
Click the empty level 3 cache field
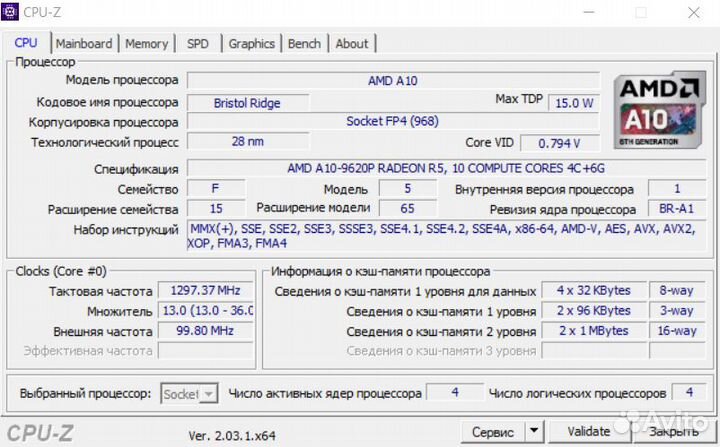[x=594, y=351]
